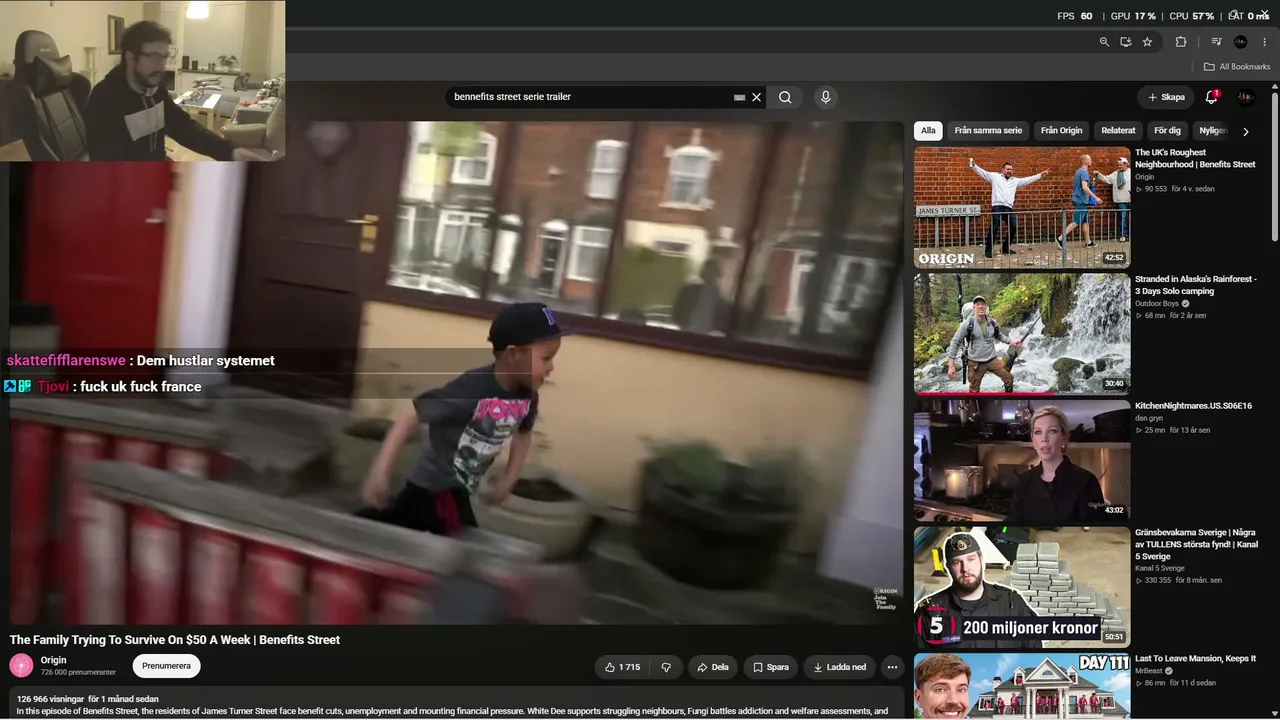The height and width of the screenshot is (720, 1280).
Task: Open the All Bookmarks folder
Action: point(1237,67)
